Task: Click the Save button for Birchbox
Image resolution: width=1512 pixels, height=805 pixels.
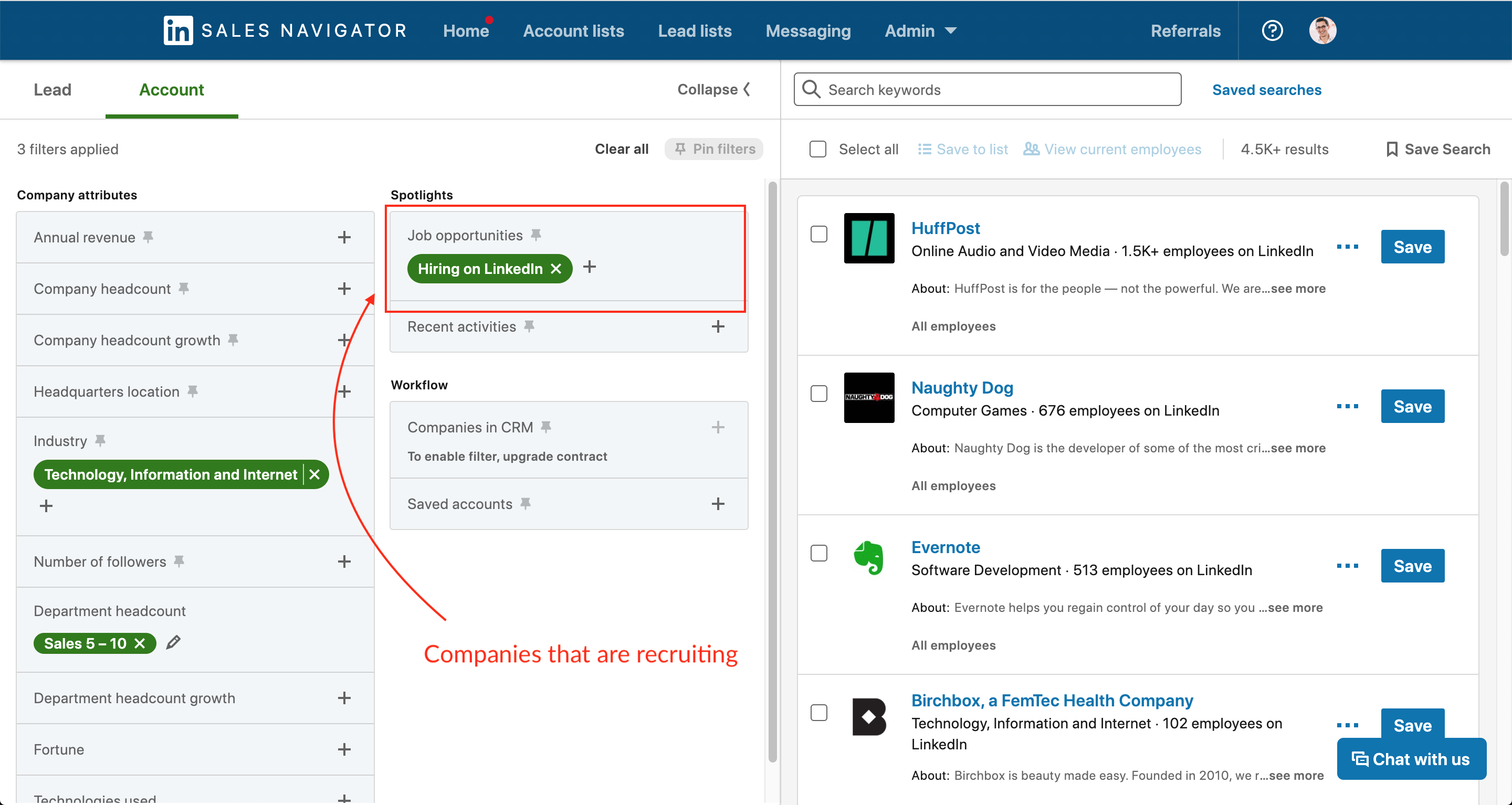Action: click(x=1413, y=725)
